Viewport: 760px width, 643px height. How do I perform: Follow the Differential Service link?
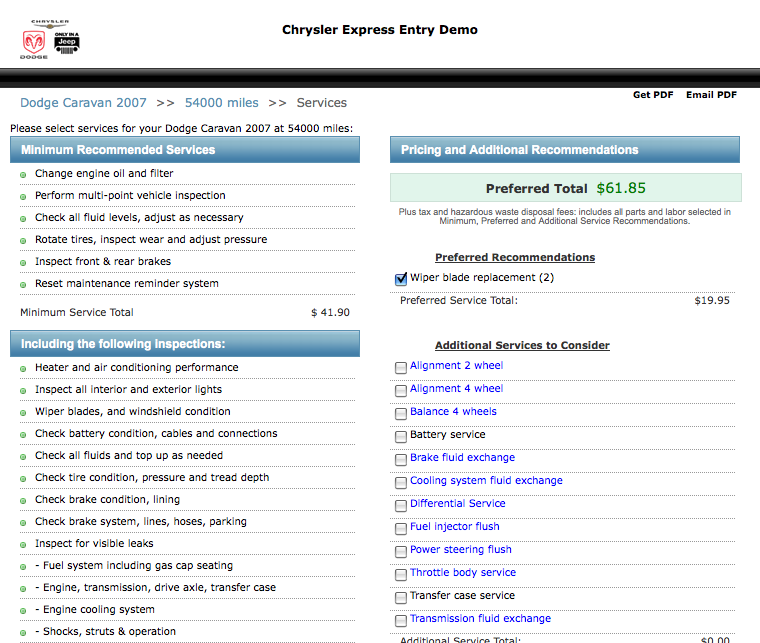click(x=458, y=503)
